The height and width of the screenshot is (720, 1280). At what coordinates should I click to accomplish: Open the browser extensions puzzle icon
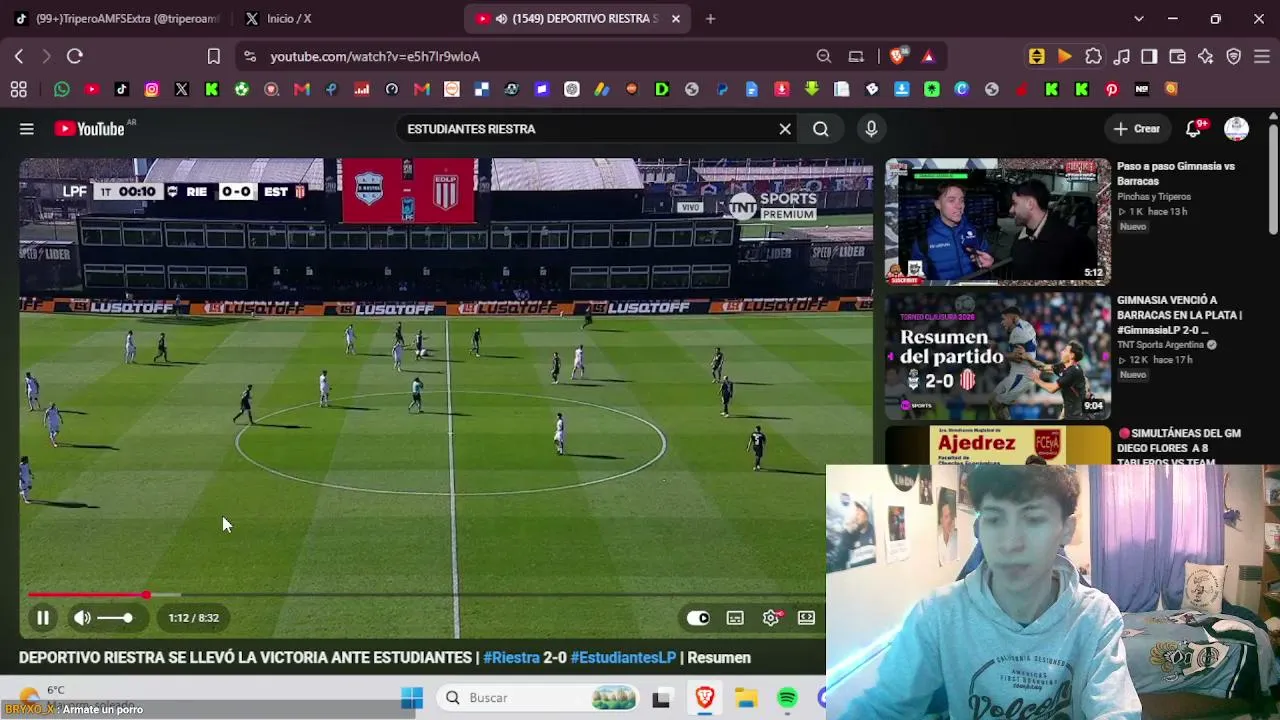click(x=1093, y=57)
